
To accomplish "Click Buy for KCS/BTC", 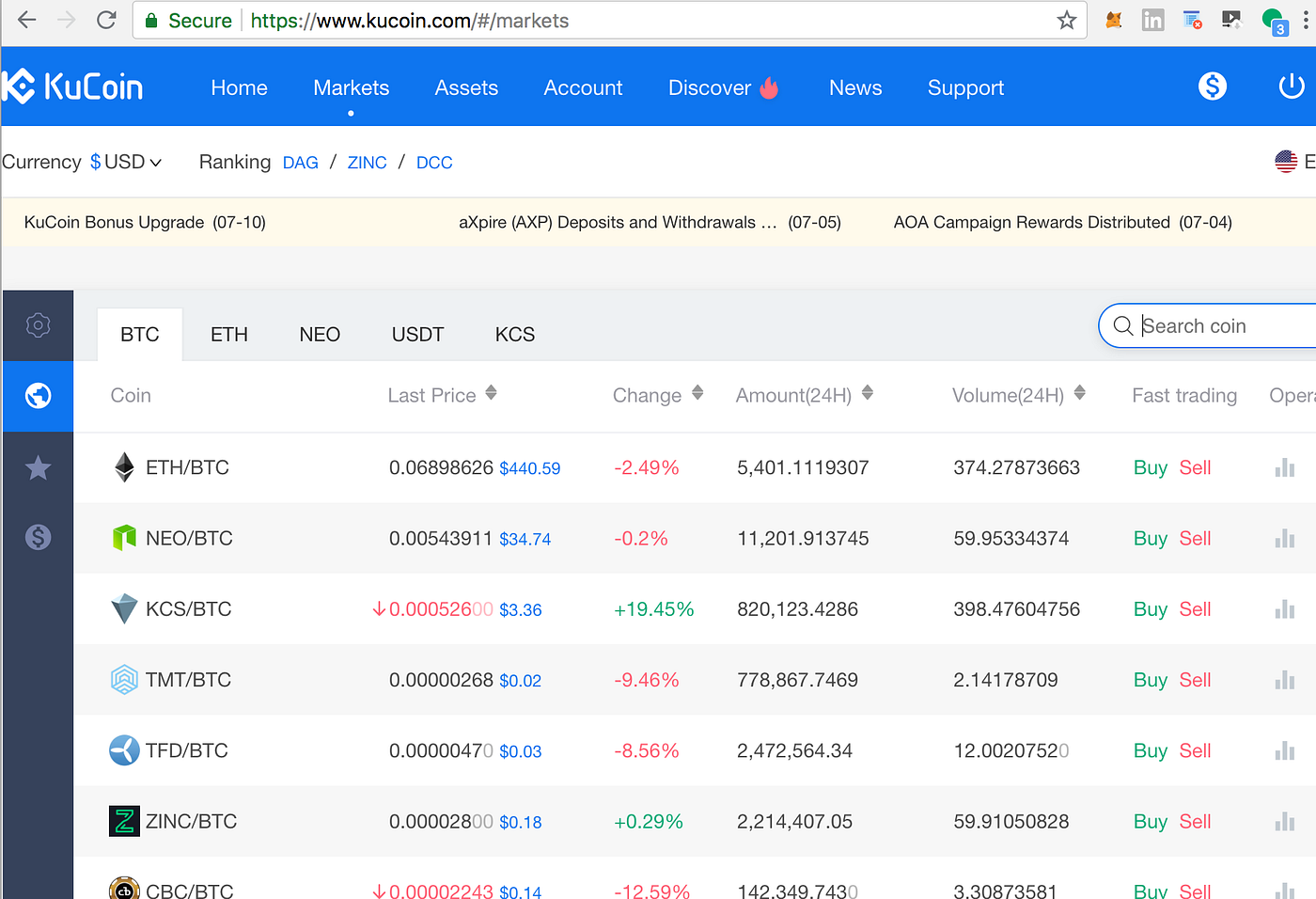I will click(x=1150, y=609).
